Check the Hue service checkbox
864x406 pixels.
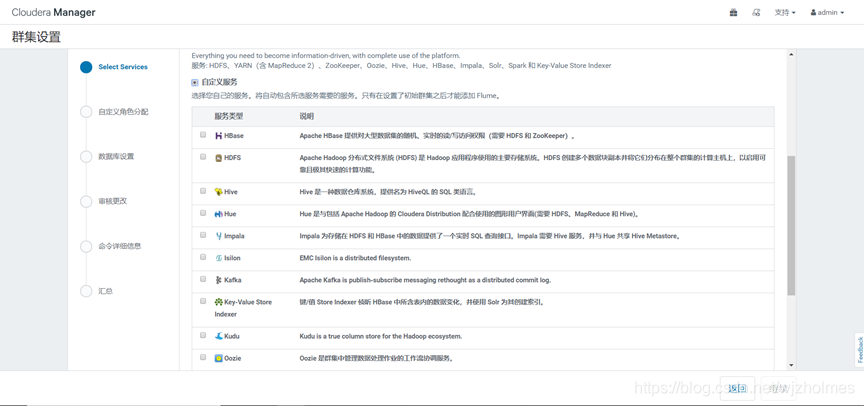[x=203, y=213]
